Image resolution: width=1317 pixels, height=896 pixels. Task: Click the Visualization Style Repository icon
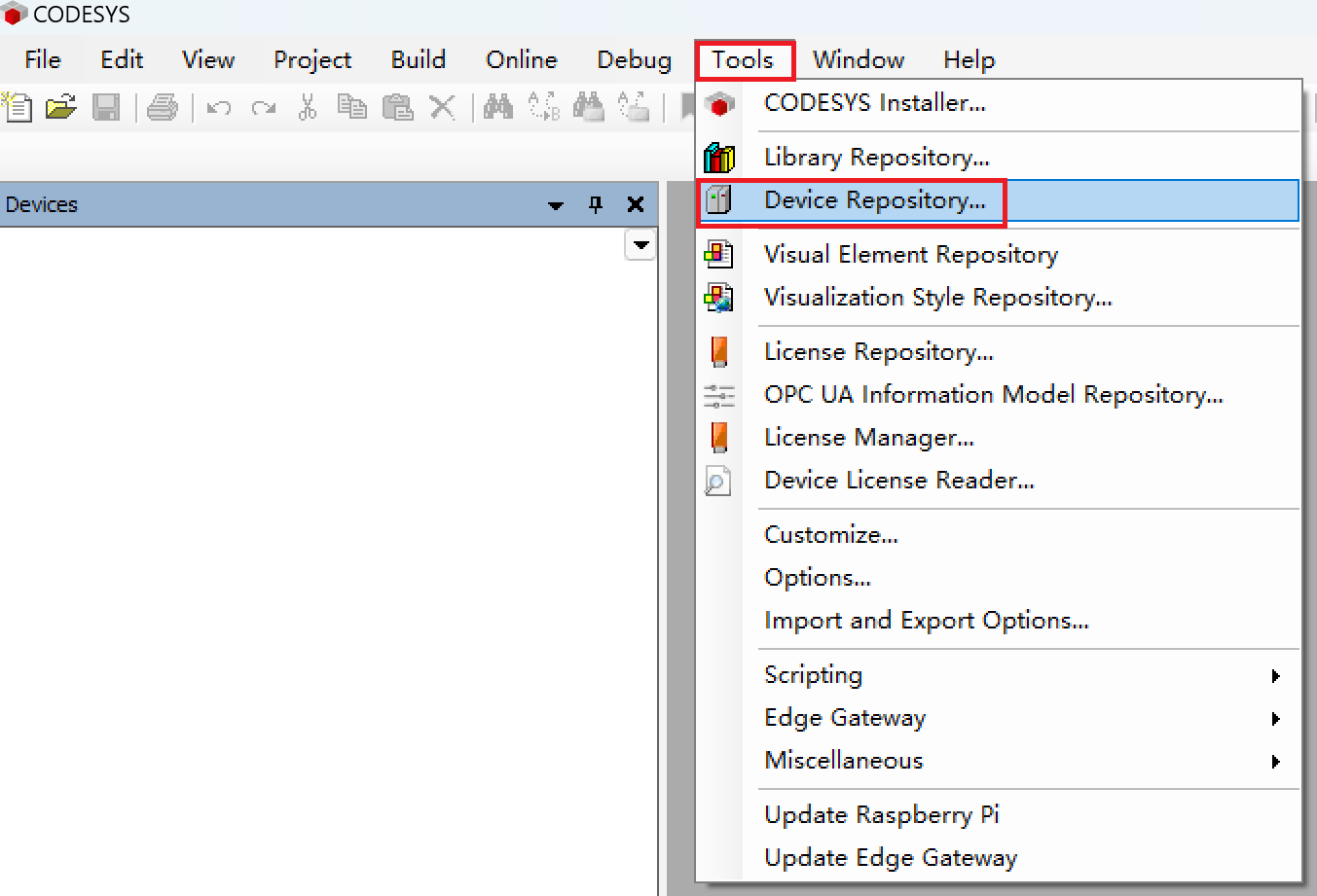718,297
